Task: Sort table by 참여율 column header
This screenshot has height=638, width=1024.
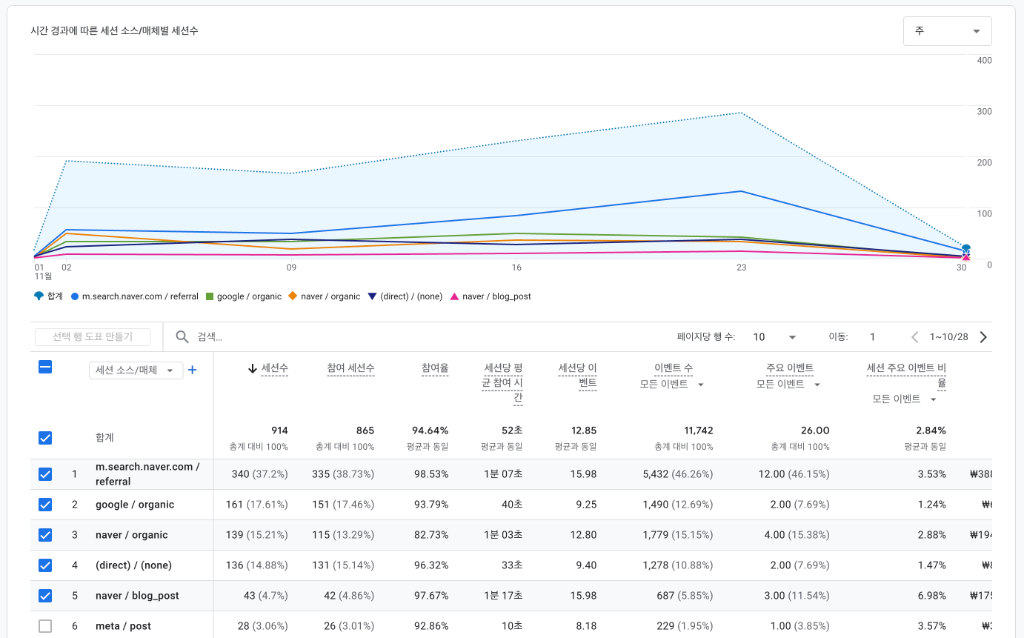Action: tap(434, 369)
